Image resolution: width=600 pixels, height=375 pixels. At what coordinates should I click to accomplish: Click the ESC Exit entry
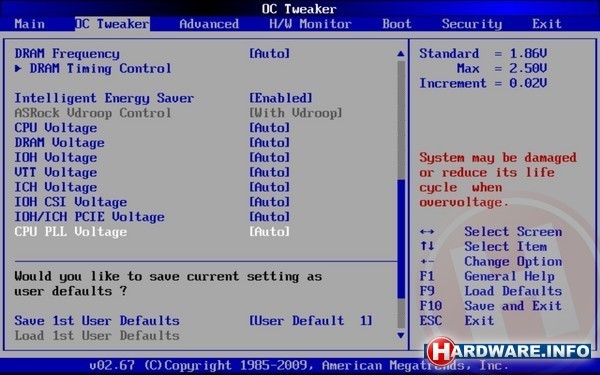(x=457, y=321)
